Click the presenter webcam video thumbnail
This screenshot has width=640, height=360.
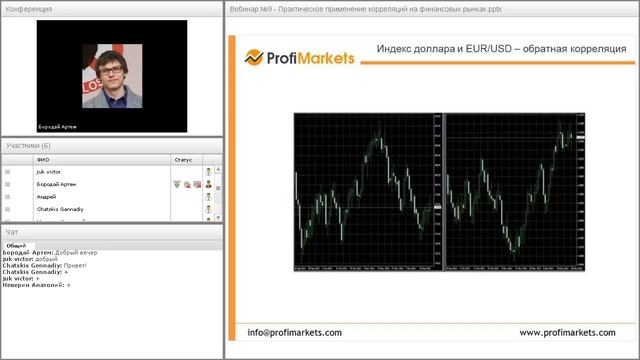pos(112,76)
